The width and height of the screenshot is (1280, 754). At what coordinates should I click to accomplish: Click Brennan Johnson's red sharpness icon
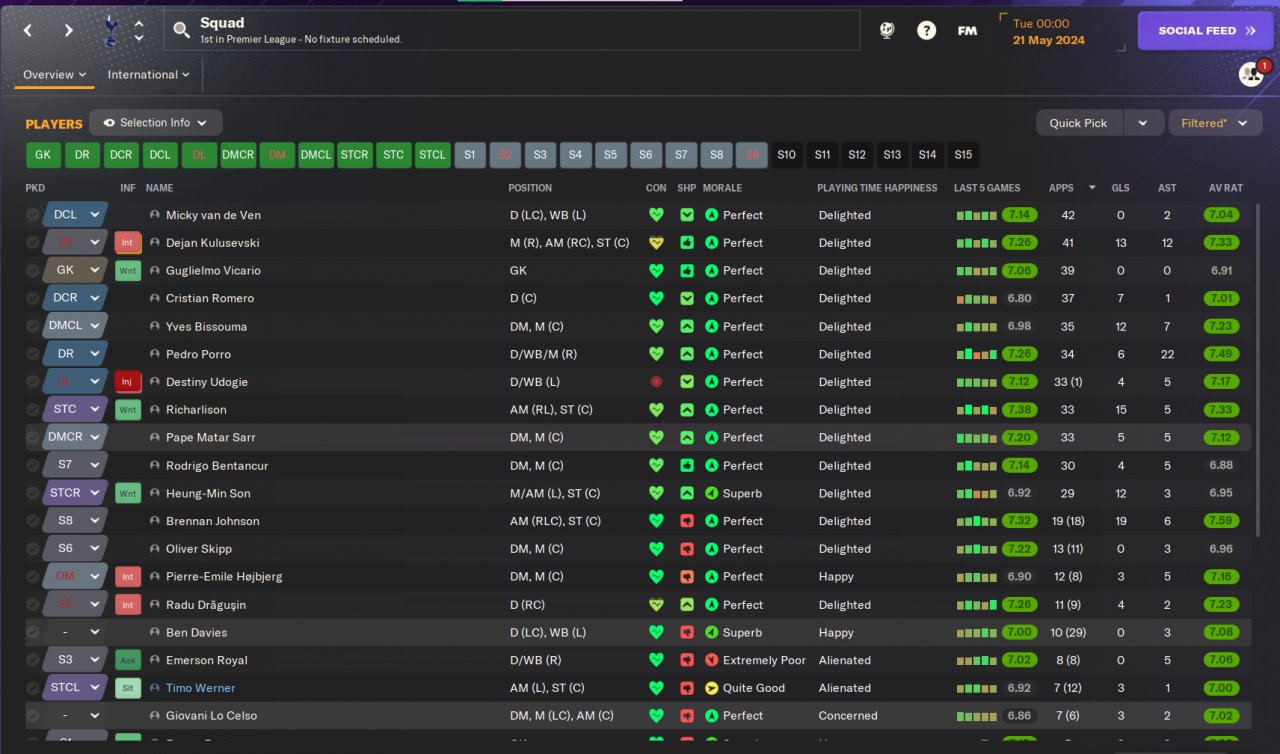tap(687, 521)
